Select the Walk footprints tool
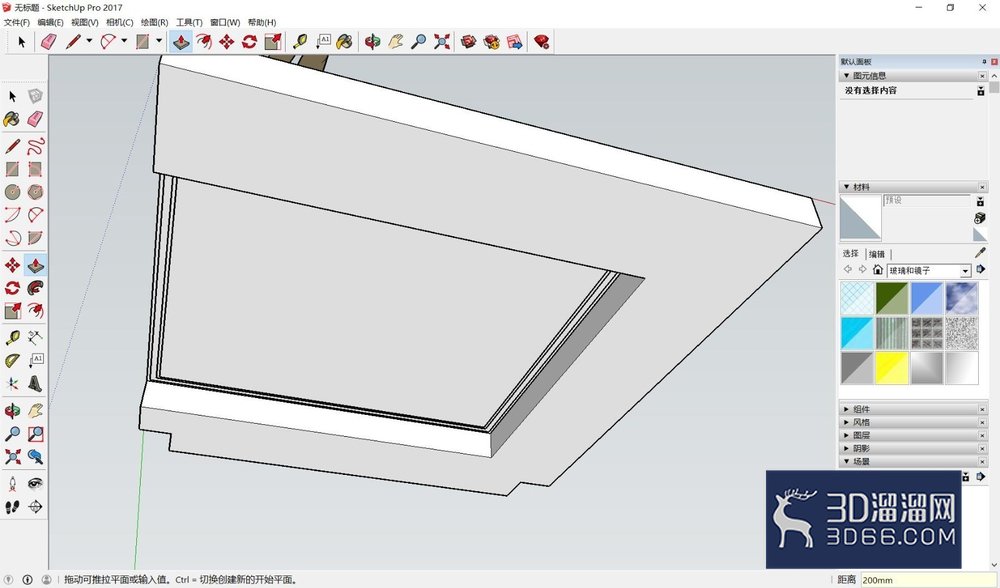The width and height of the screenshot is (1000, 588). [12, 506]
